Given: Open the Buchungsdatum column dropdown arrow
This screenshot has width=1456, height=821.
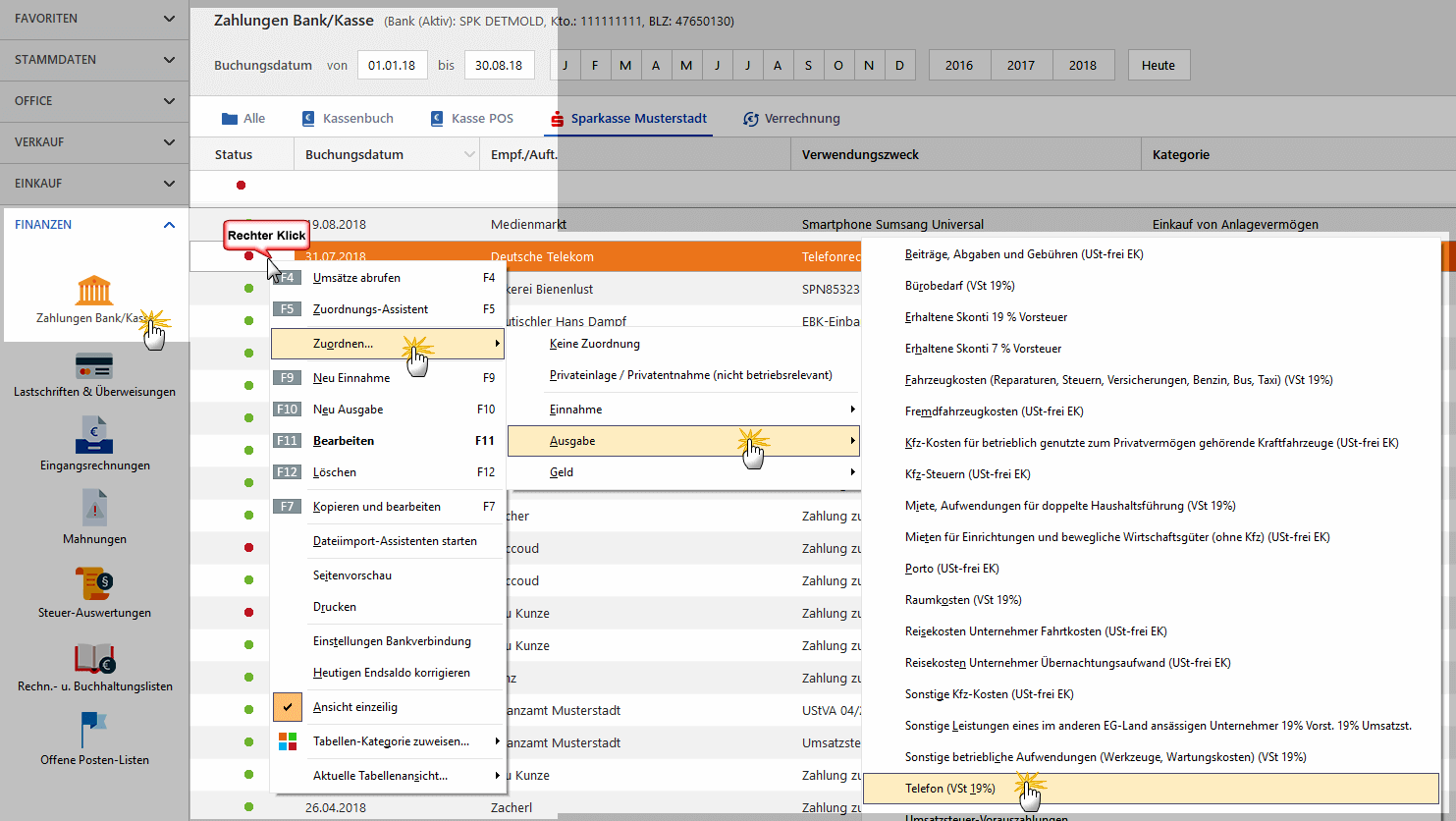Looking at the screenshot, I should 469,155.
